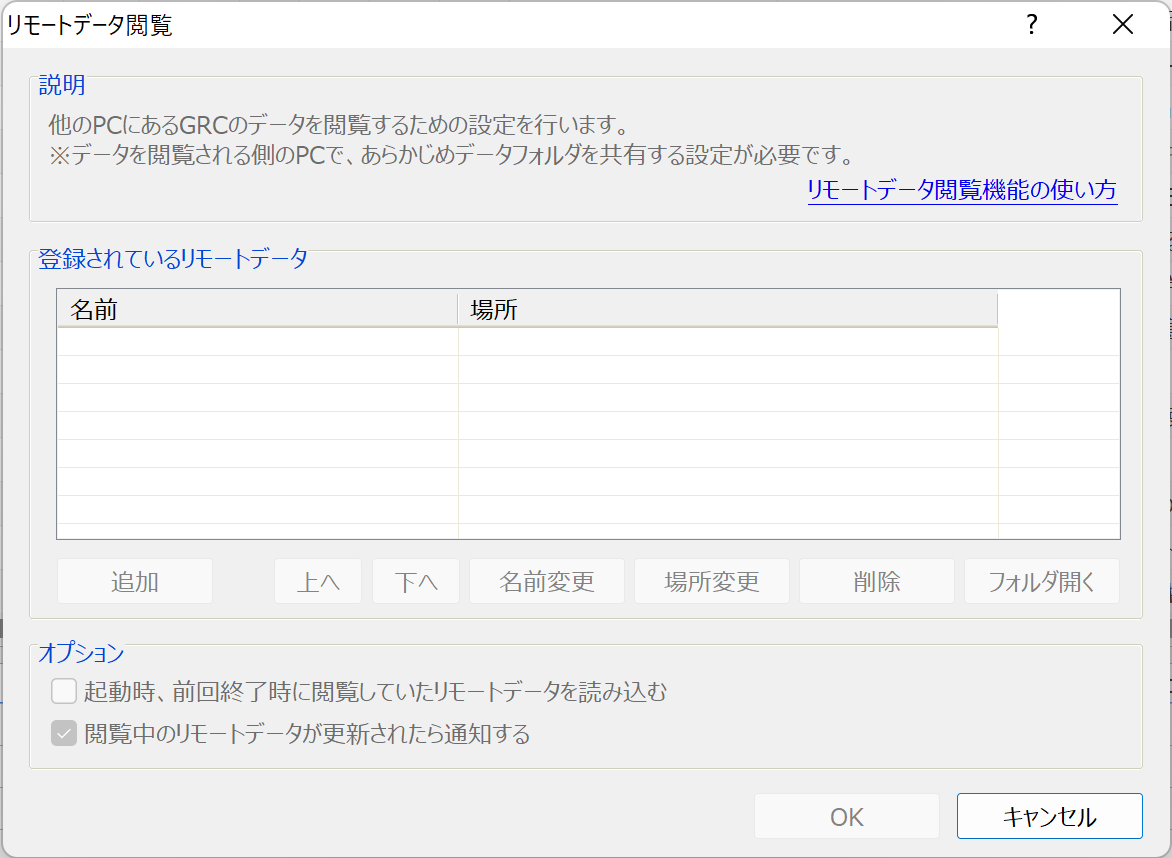Click the unnamed rightmost column header

click(1060, 310)
